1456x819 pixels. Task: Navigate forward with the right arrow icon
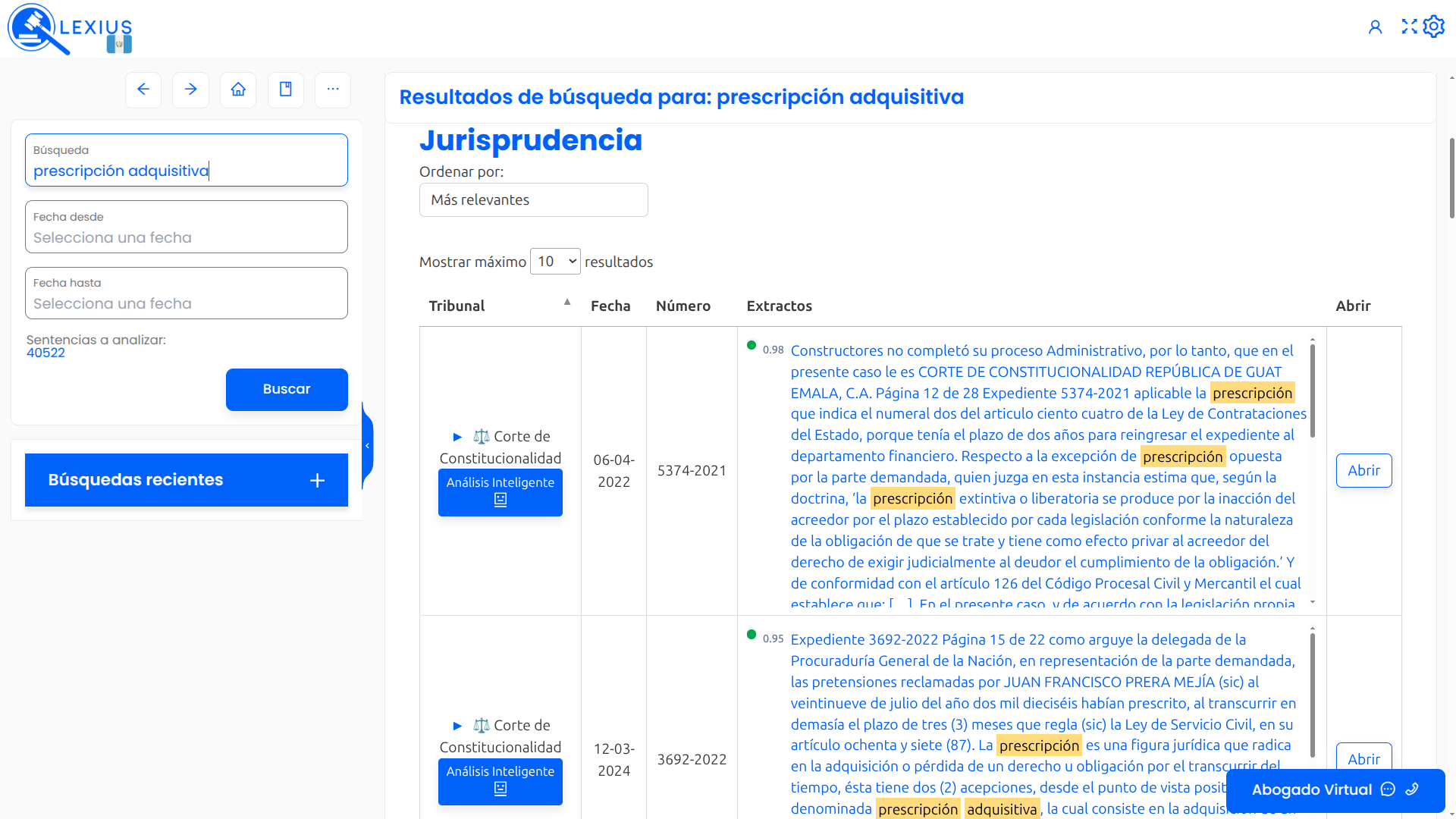(x=190, y=89)
